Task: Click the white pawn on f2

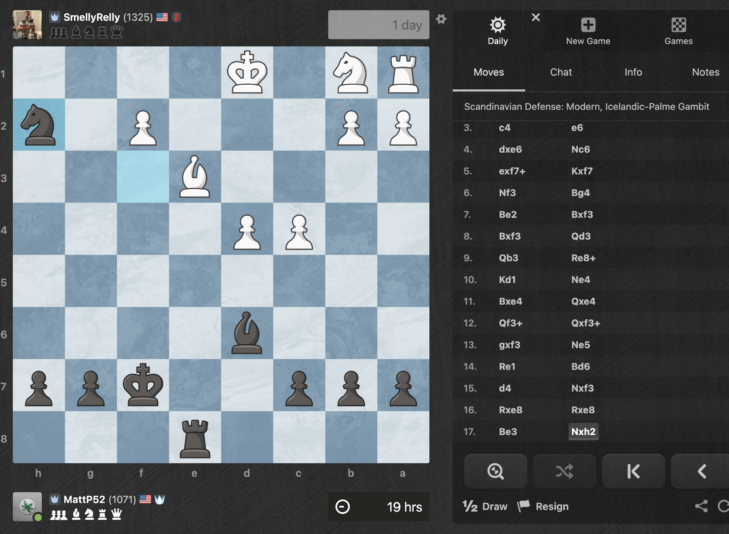Action: 143,125
